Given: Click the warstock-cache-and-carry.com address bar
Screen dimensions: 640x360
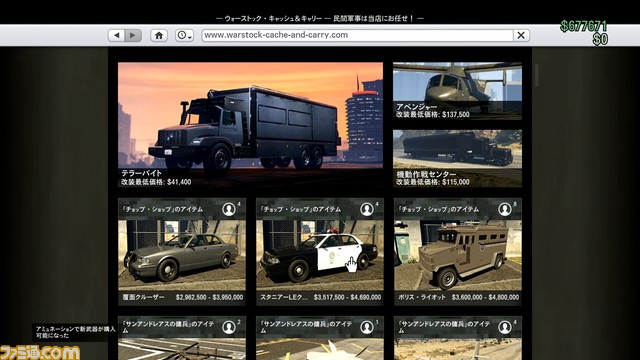Looking at the screenshot, I should pyautogui.click(x=358, y=35).
